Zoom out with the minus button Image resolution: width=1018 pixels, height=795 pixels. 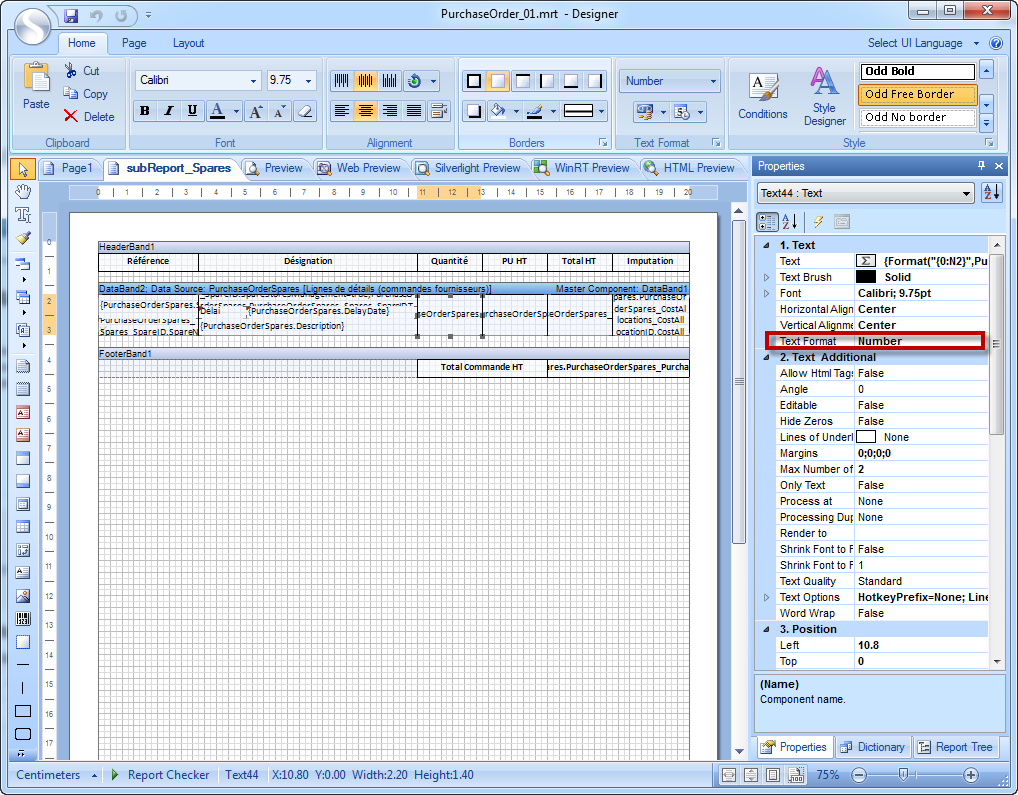tap(858, 774)
